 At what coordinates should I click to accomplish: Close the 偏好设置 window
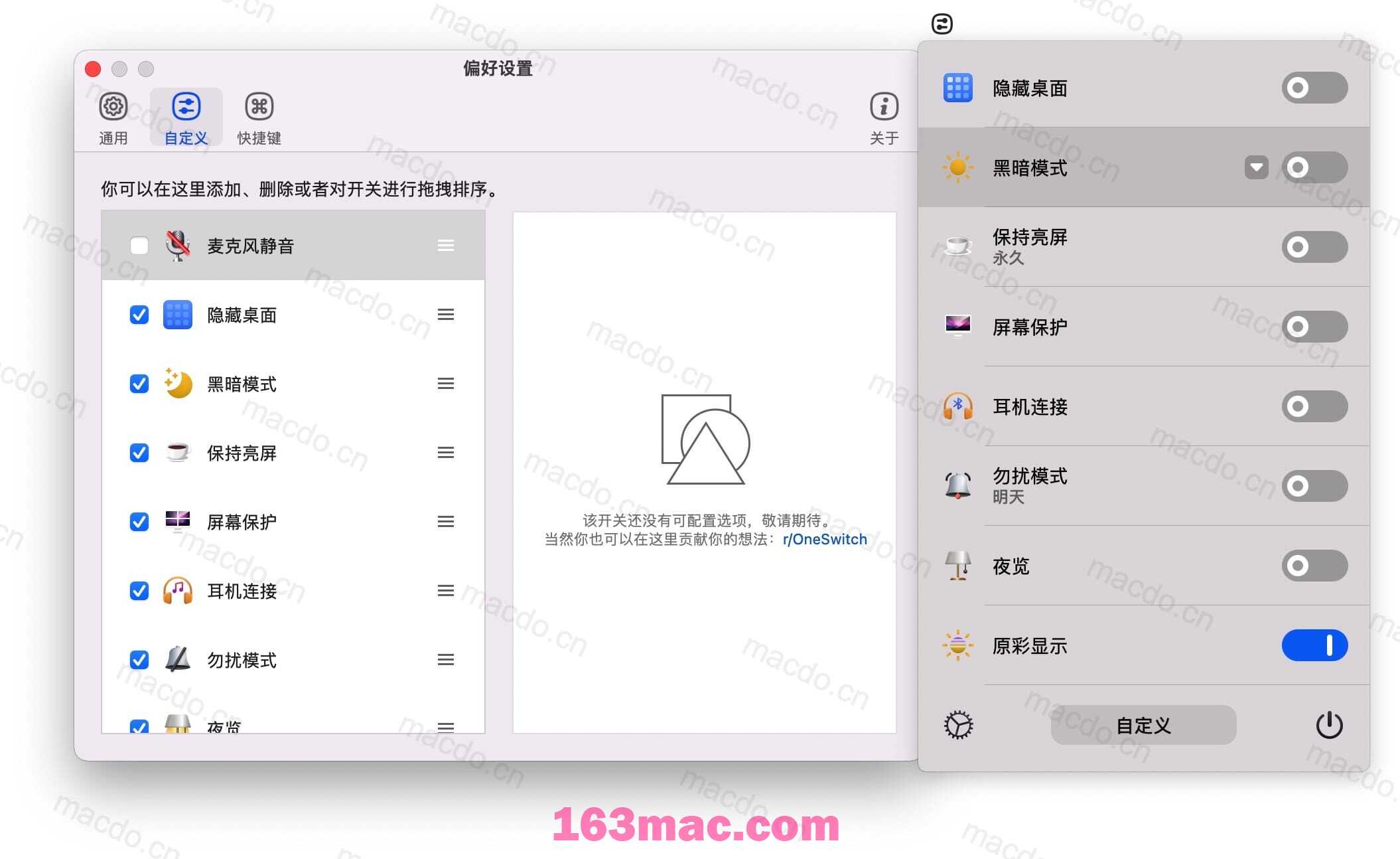coord(93,69)
